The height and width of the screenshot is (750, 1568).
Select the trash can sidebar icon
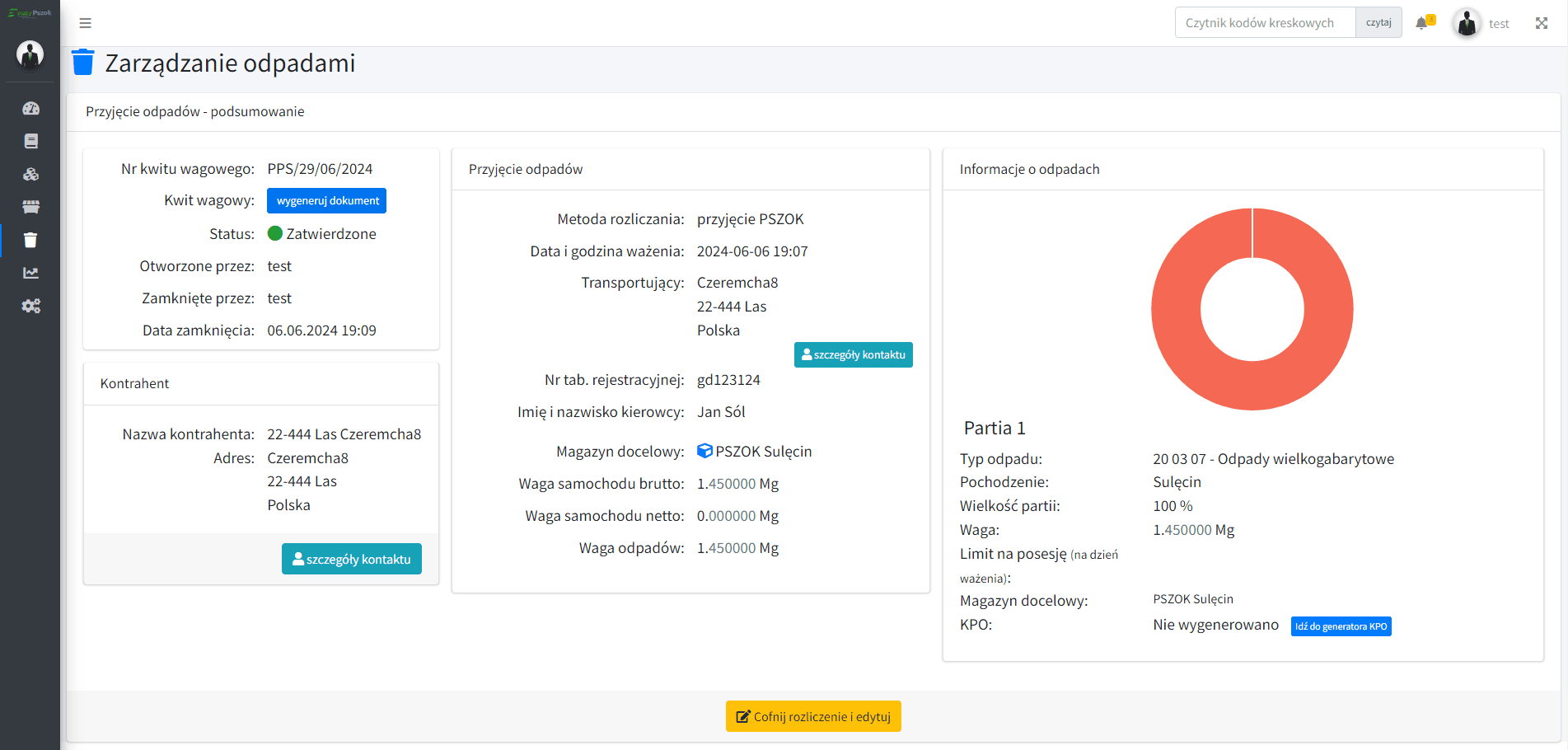pos(30,240)
